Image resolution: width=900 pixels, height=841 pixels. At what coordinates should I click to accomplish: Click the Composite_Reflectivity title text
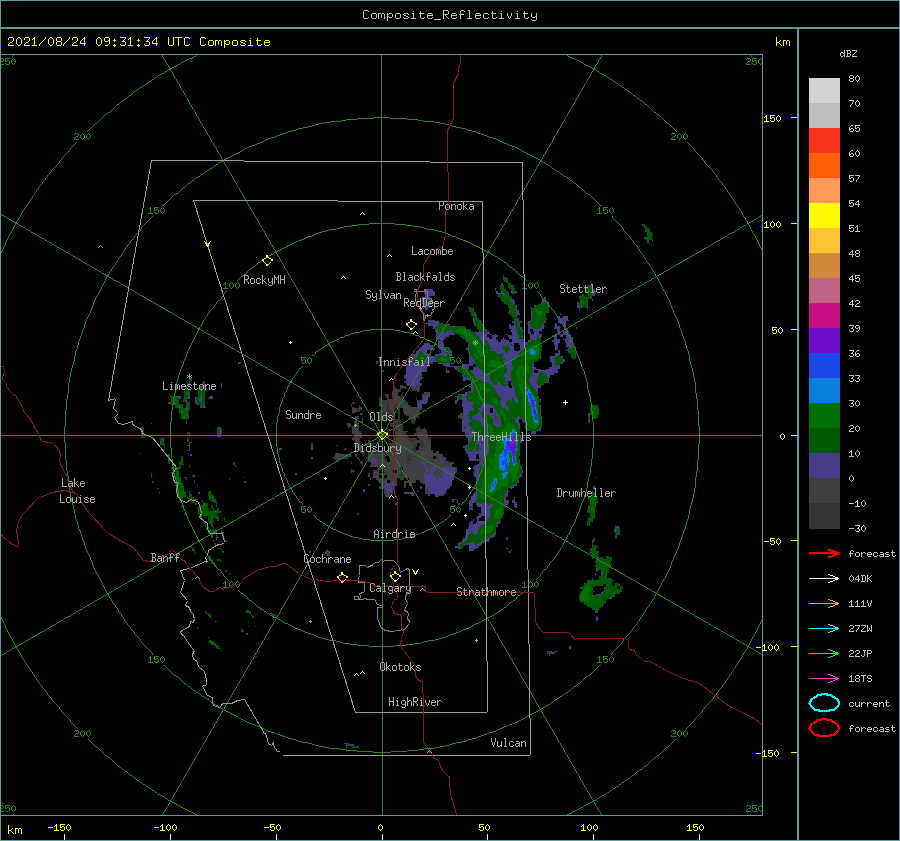pyautogui.click(x=449, y=15)
